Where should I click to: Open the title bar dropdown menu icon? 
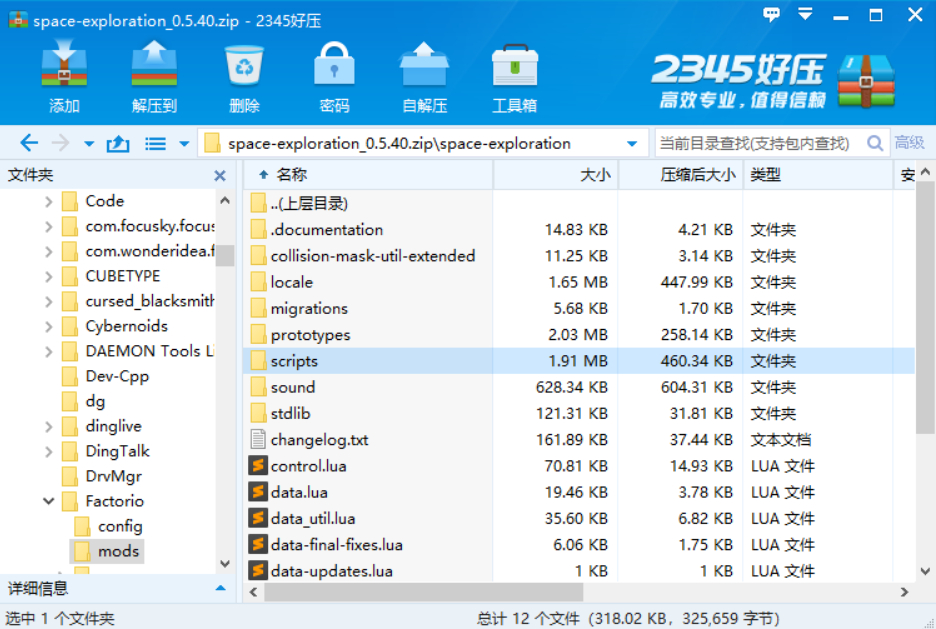tap(805, 14)
